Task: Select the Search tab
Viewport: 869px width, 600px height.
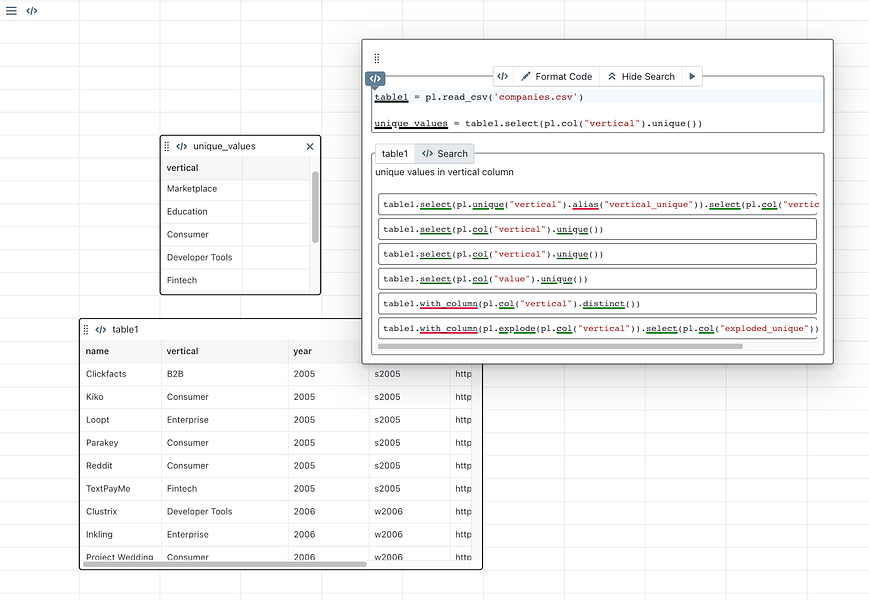Action: (444, 153)
